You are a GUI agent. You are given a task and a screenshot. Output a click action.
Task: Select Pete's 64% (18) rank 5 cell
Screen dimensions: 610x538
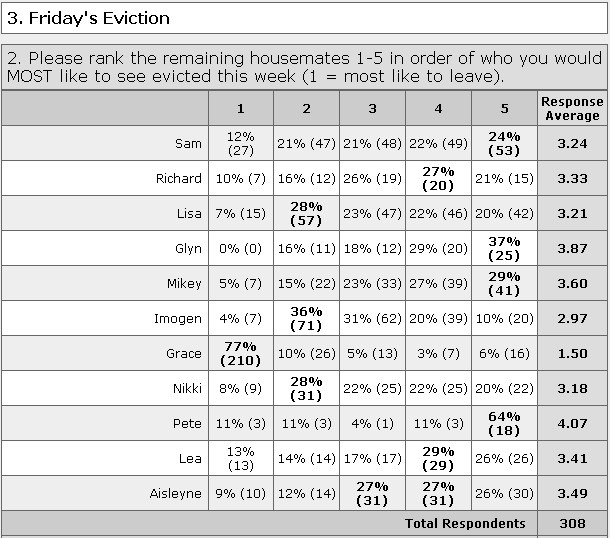pyautogui.click(x=504, y=423)
